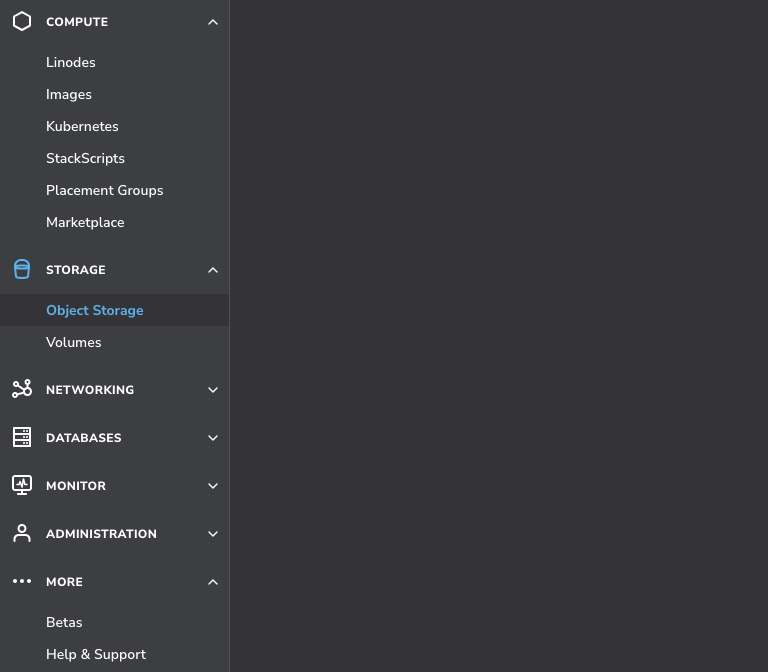Viewport: 768px width, 672px height.
Task: Select Object Storage menu item
Action: [95, 310]
